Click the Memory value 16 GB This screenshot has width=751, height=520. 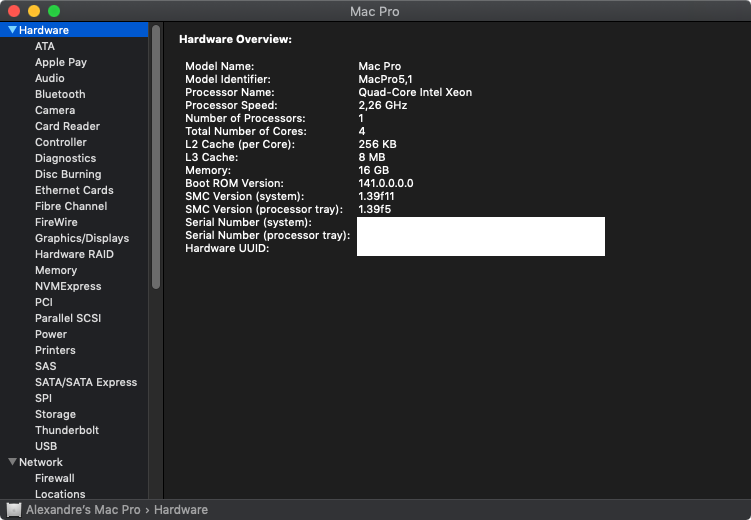click(x=374, y=170)
